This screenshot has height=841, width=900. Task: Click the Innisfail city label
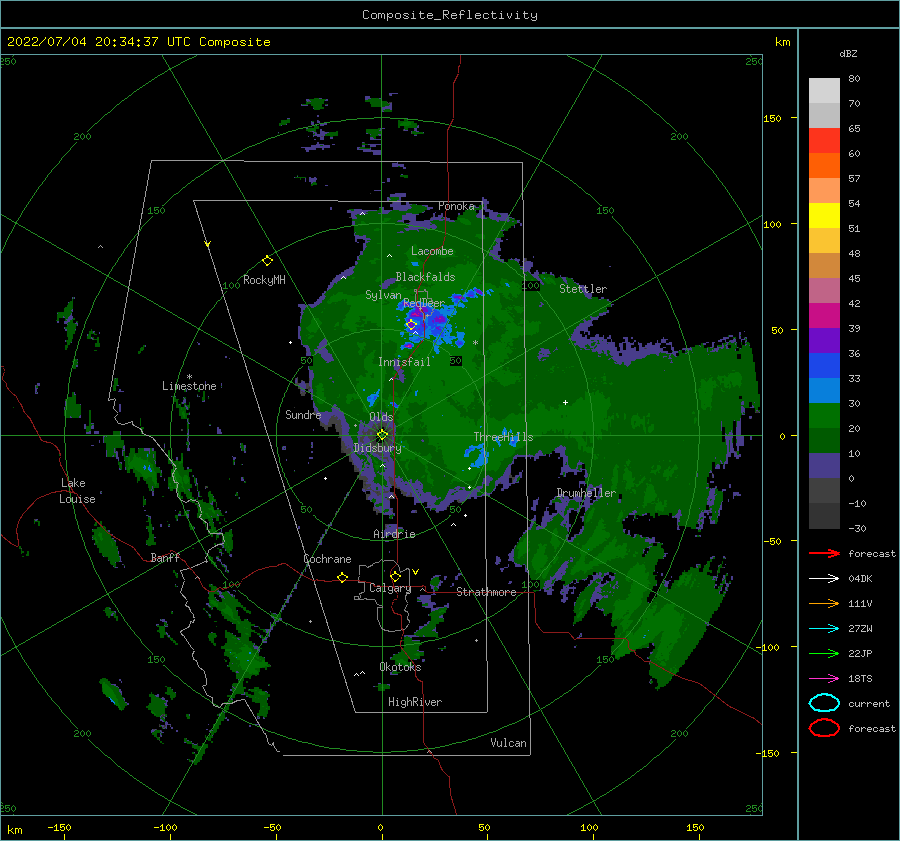click(x=404, y=362)
